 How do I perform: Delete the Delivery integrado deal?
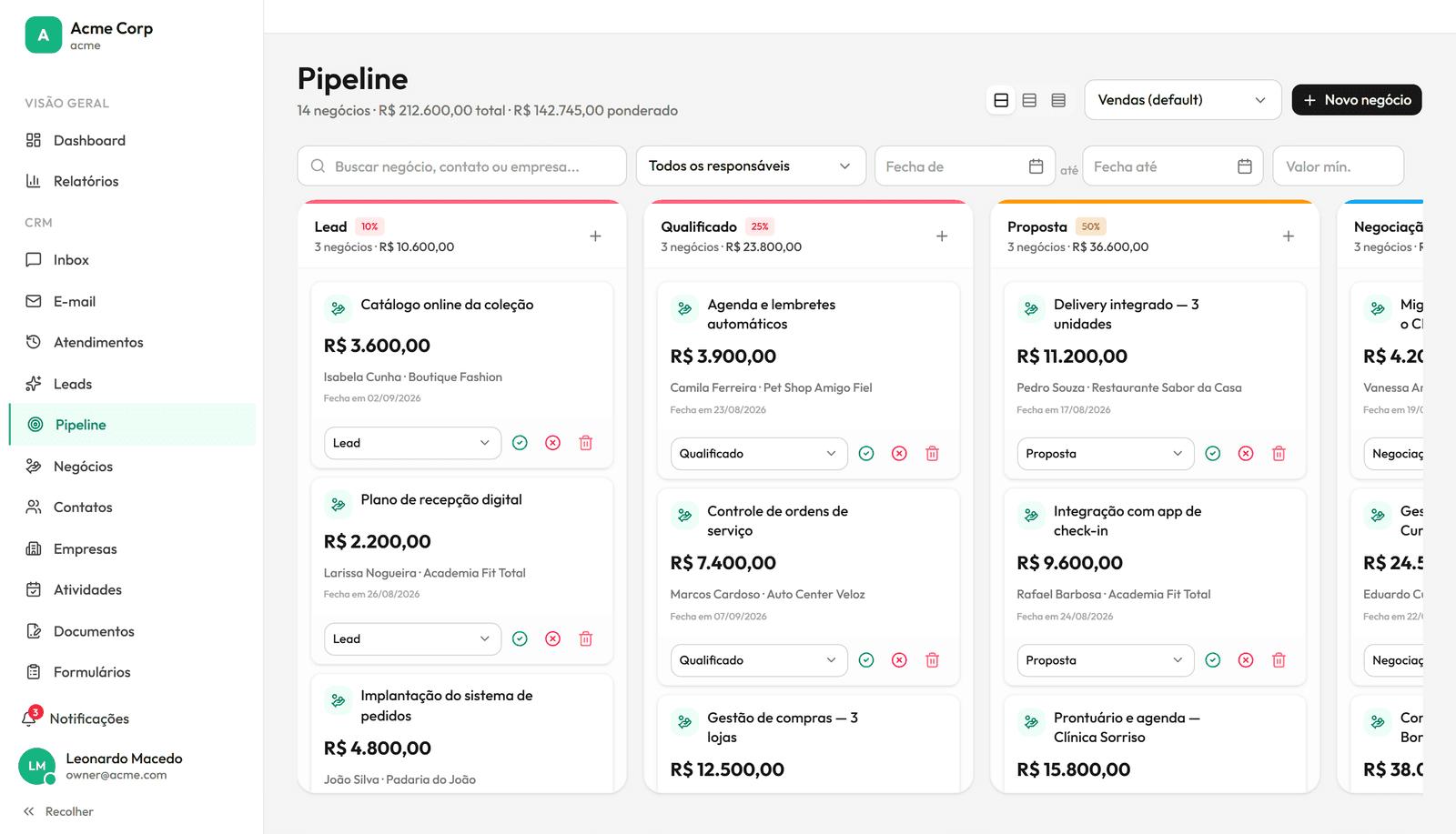pyautogui.click(x=1279, y=454)
